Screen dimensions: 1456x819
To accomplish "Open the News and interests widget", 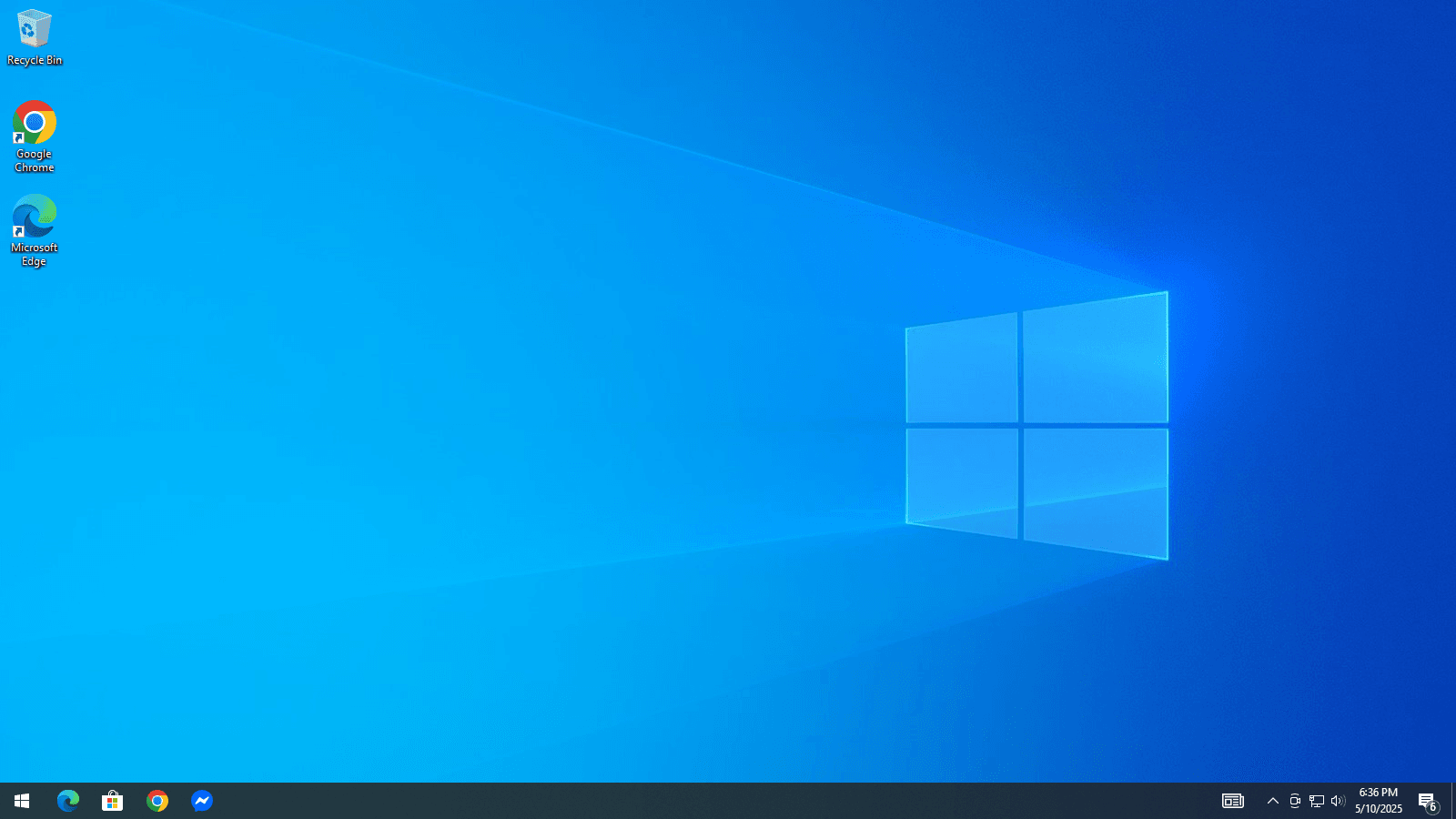I will [1232, 801].
